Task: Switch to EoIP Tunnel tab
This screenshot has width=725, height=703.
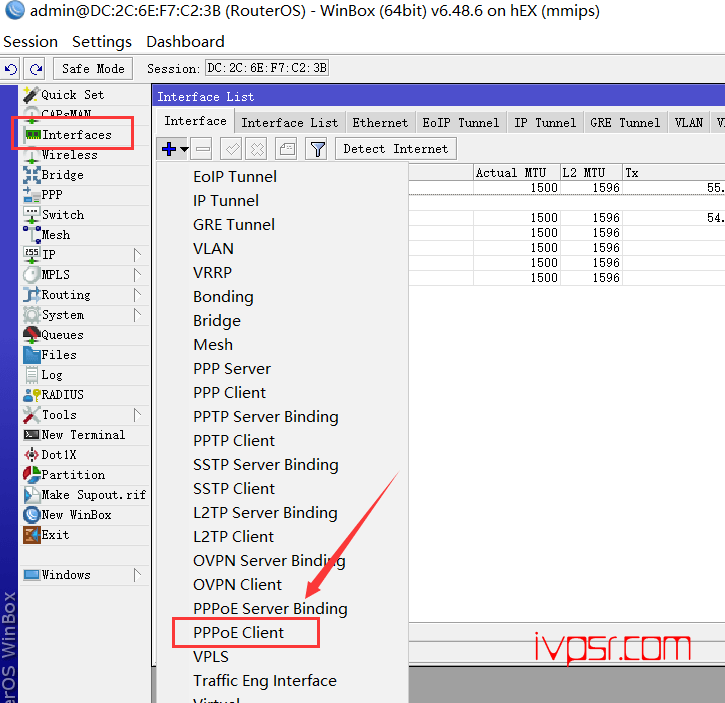Action: 461,123
